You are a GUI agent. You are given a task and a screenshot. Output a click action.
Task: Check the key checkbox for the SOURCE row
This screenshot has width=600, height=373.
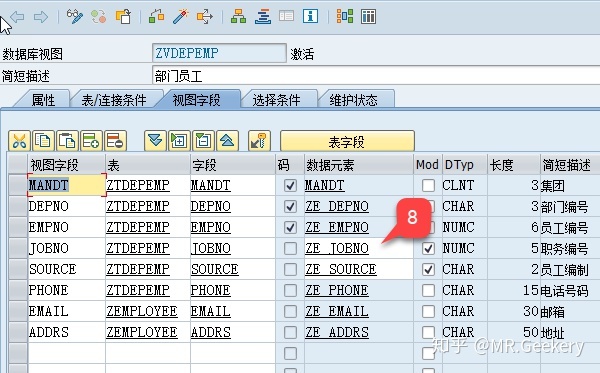290,269
